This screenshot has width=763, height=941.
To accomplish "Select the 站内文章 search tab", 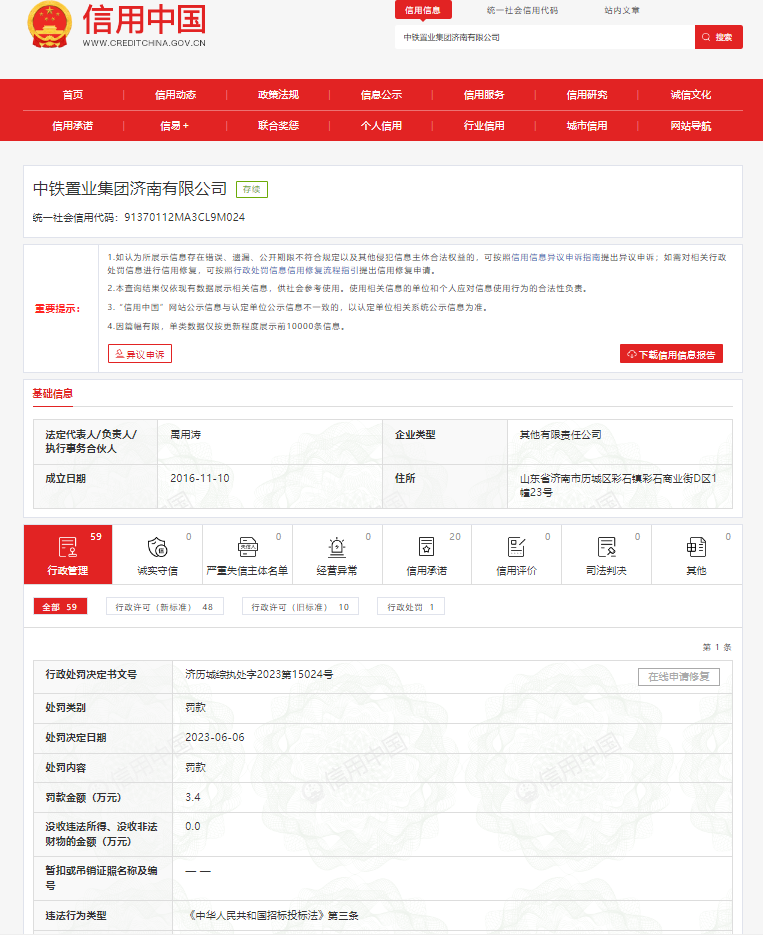I will [622, 10].
